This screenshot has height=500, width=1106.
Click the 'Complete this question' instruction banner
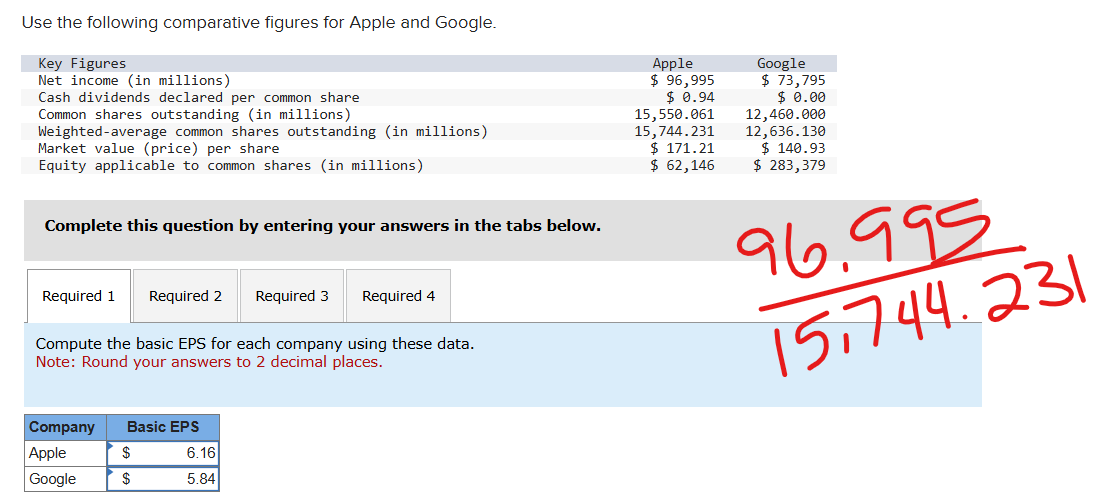pyautogui.click(x=323, y=226)
